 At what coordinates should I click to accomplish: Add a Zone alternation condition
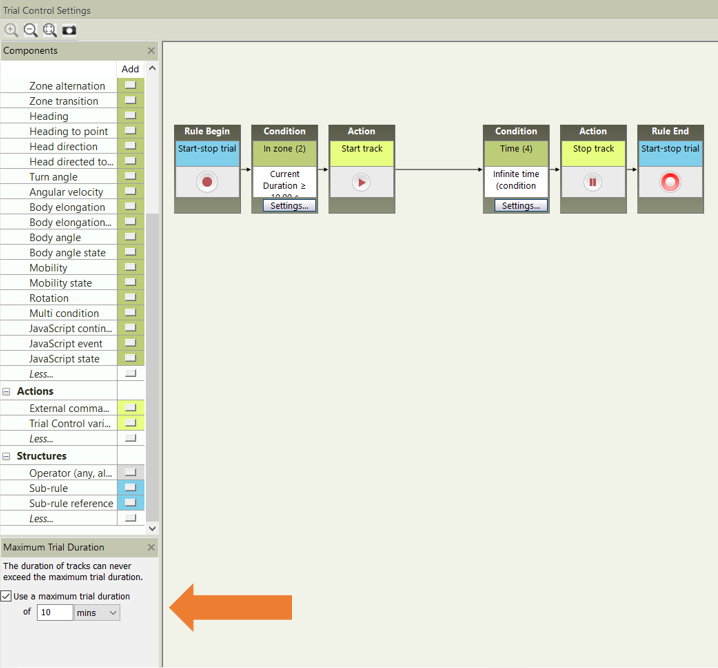coord(131,86)
